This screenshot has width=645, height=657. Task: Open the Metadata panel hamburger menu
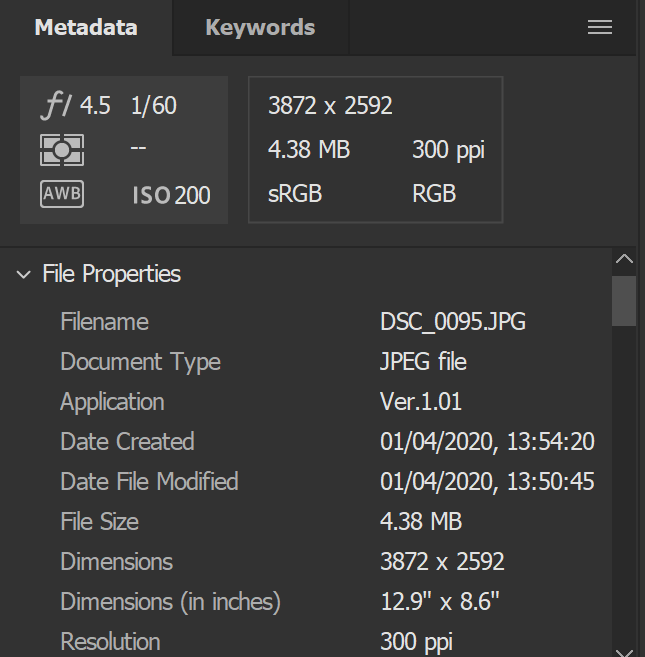tap(599, 28)
